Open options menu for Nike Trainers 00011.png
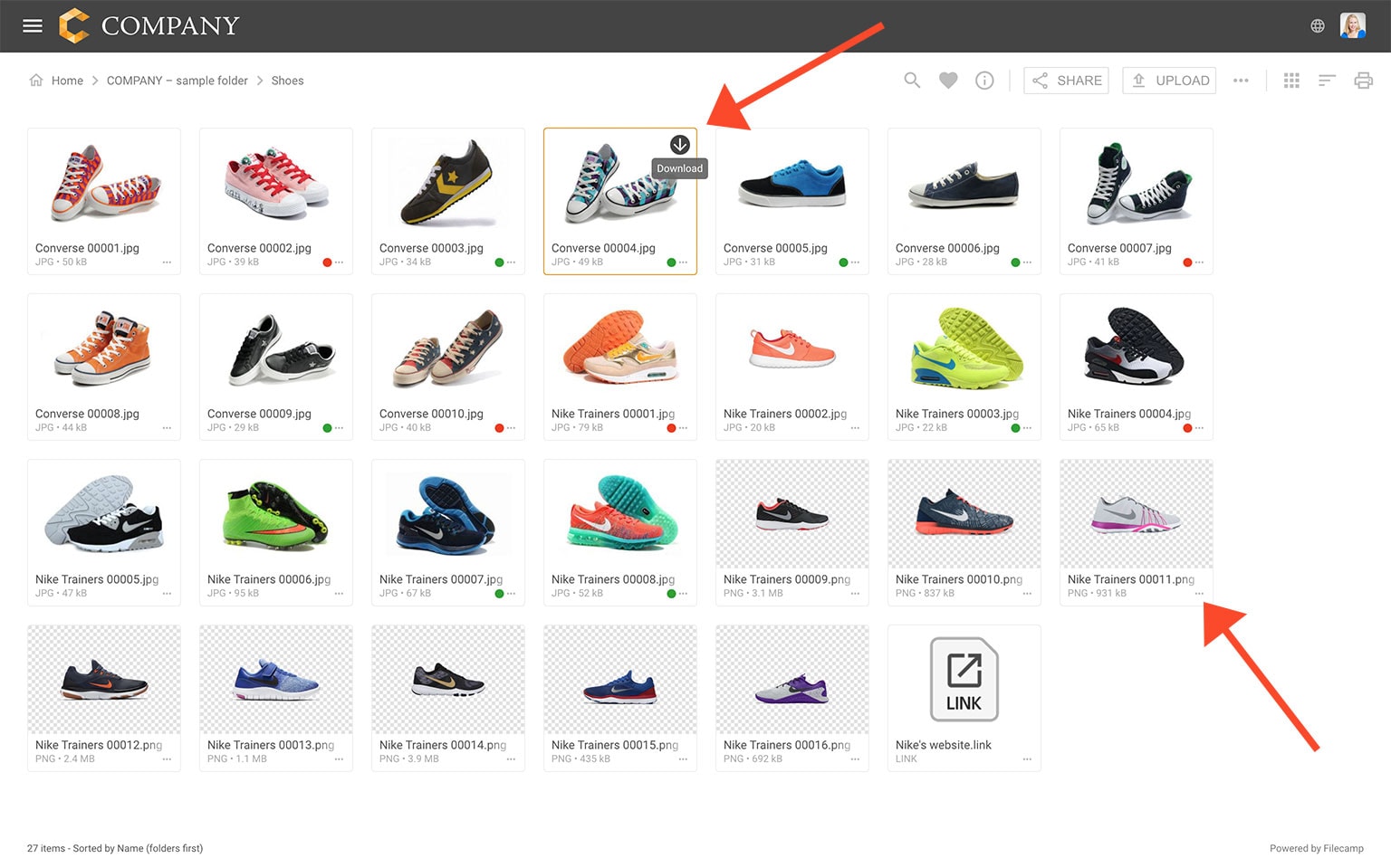1391x868 pixels. click(1199, 594)
